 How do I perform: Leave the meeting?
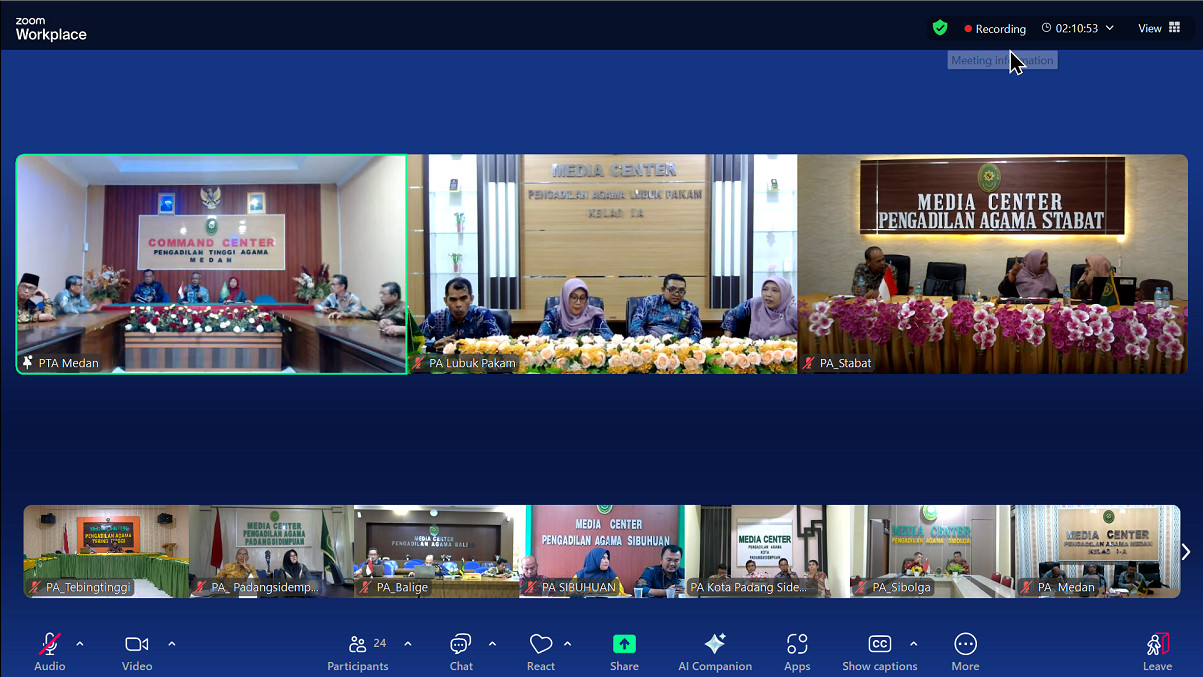tap(1157, 651)
